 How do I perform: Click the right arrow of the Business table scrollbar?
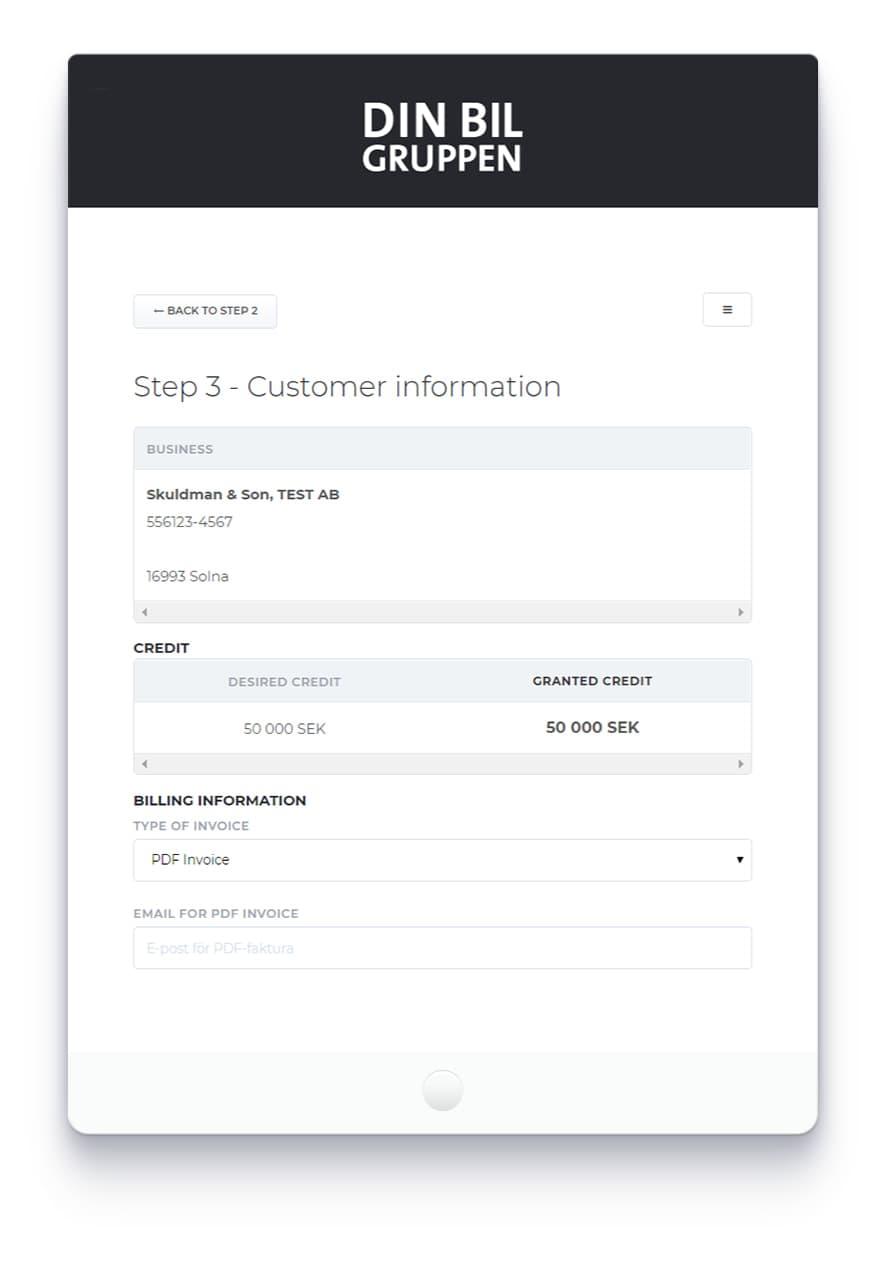(741, 611)
